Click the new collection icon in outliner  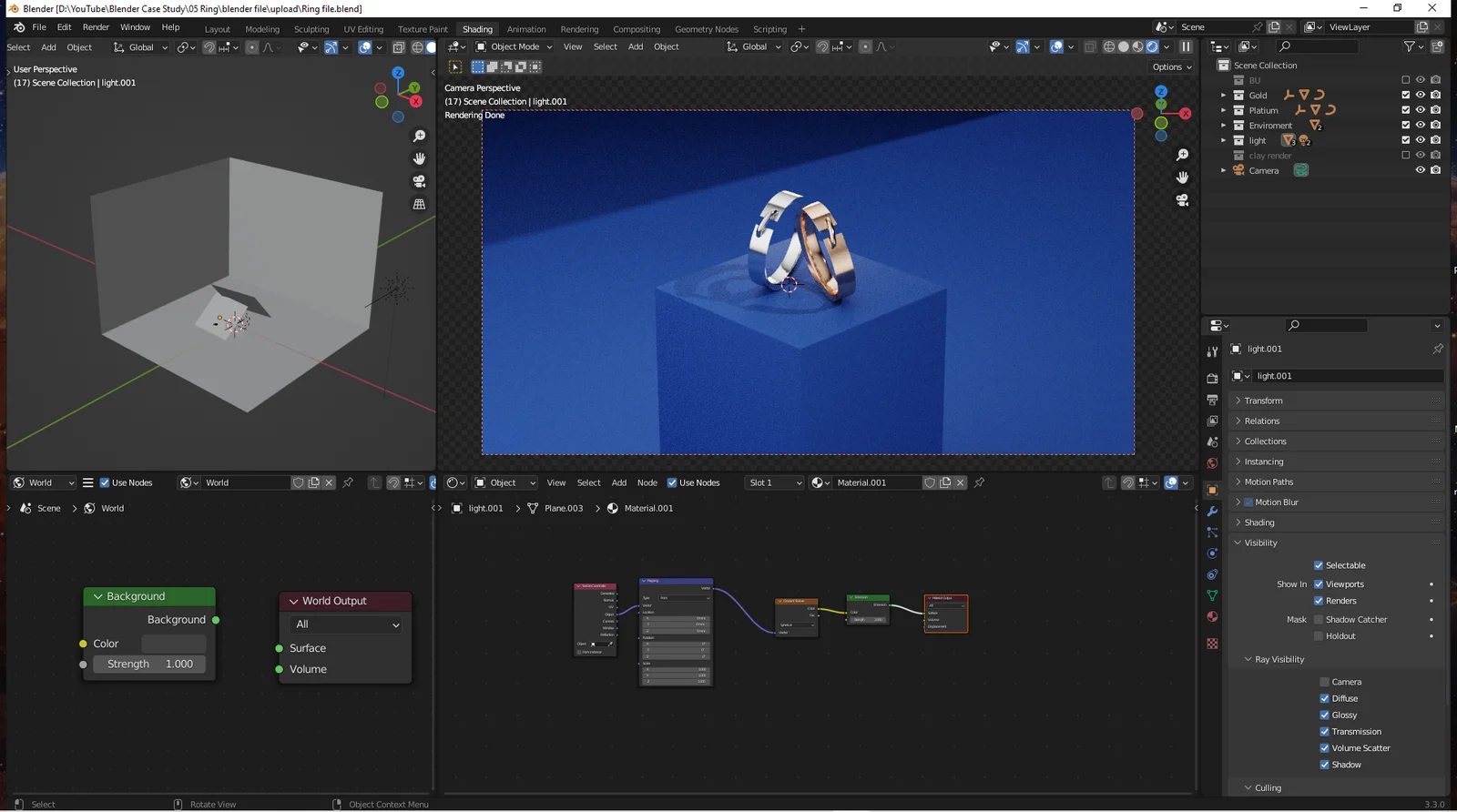pos(1438,46)
